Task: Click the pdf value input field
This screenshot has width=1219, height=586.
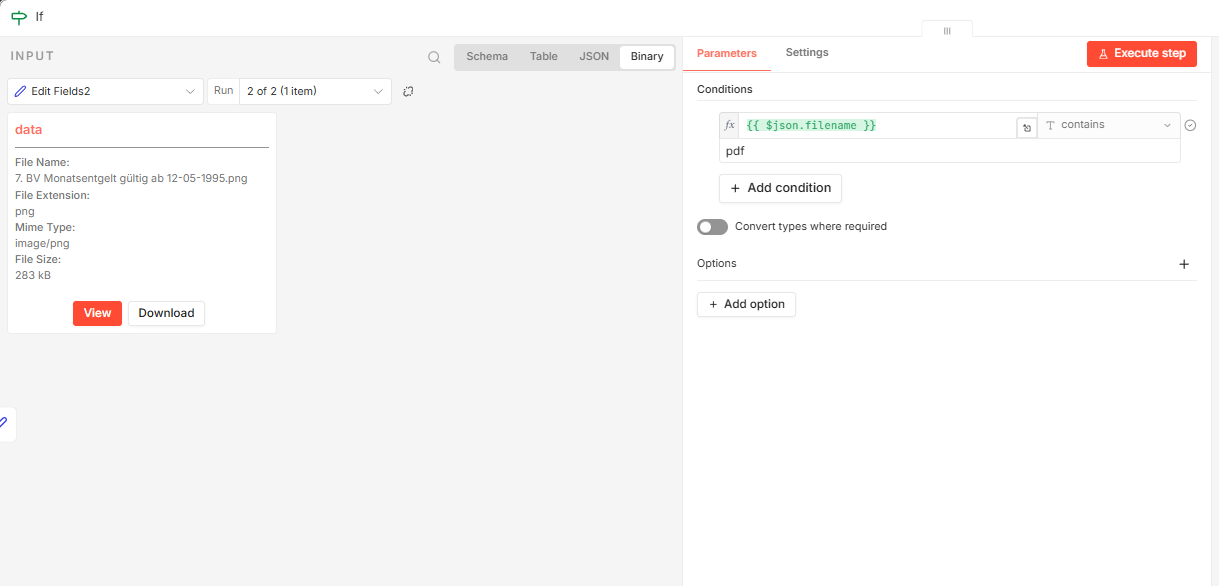Action: pyautogui.click(x=948, y=151)
